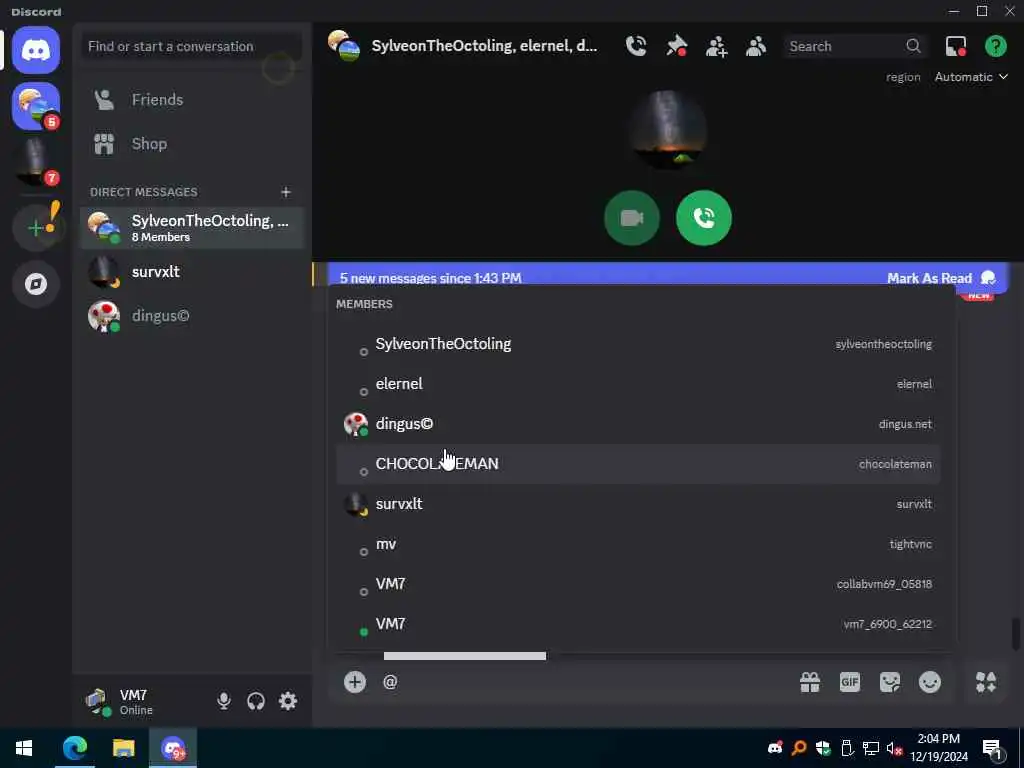The width and height of the screenshot is (1024, 768).
Task: Focus the Search field
Action: click(x=856, y=46)
